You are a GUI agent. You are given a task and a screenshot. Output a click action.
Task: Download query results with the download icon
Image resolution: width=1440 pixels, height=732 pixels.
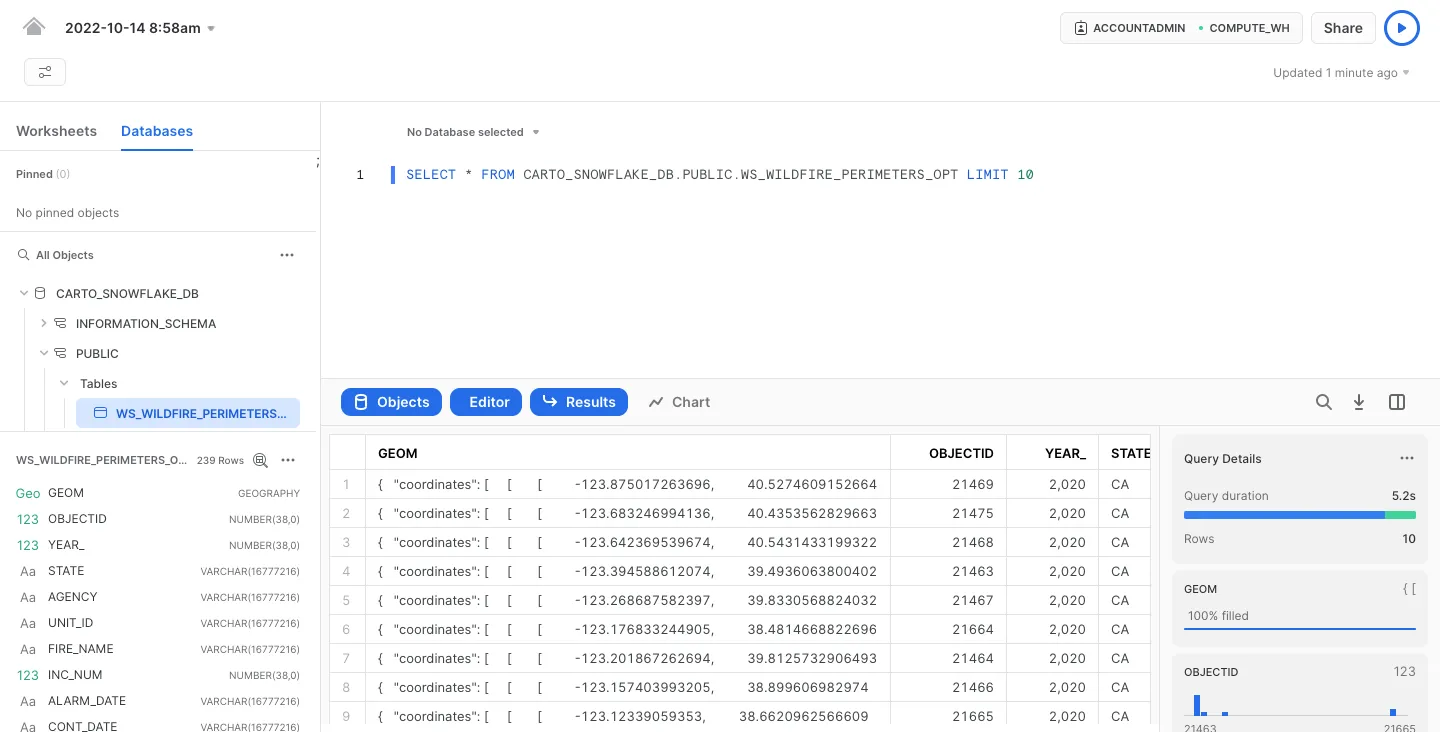point(1359,402)
